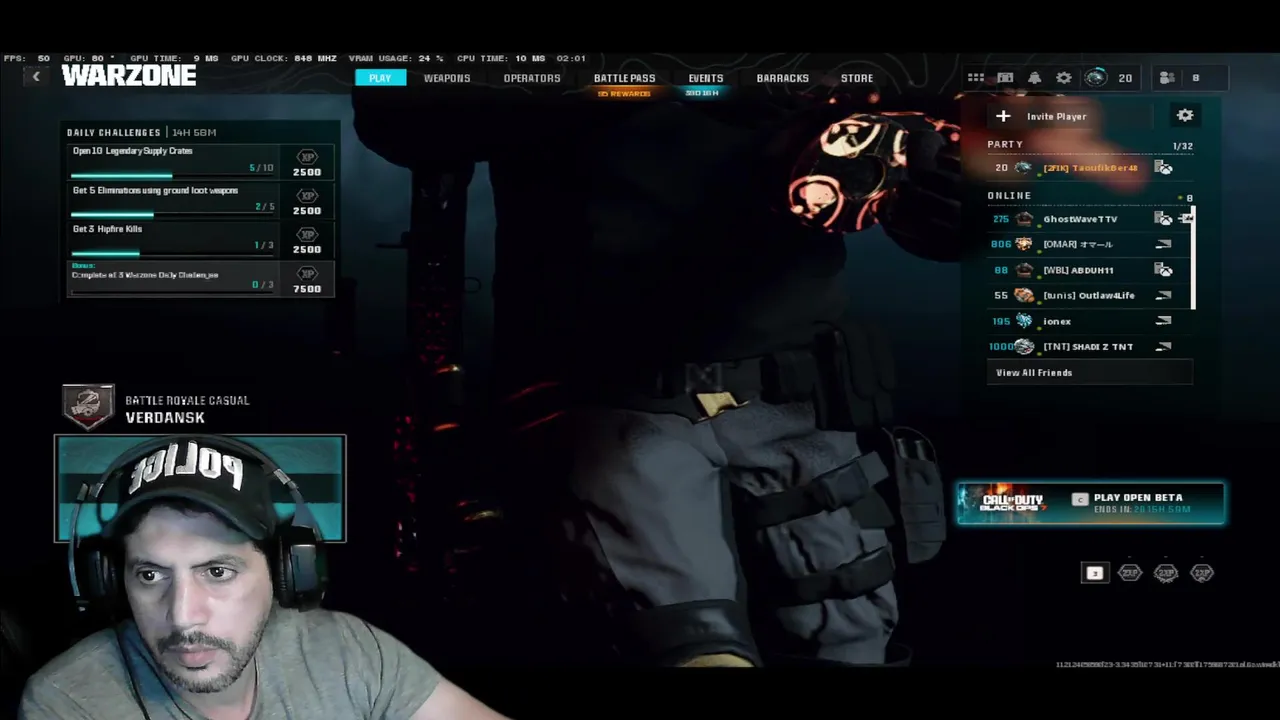Click rank emblem beside Outlaw4Life

[x=1024, y=295]
